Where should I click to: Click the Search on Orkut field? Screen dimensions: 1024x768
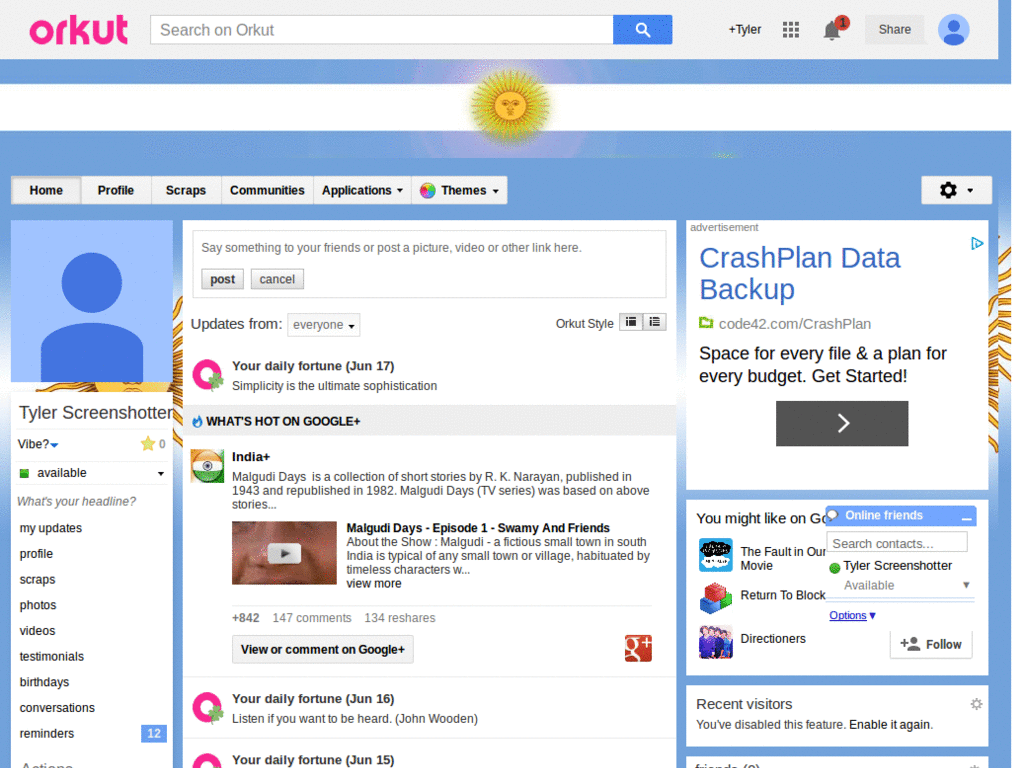coord(381,29)
